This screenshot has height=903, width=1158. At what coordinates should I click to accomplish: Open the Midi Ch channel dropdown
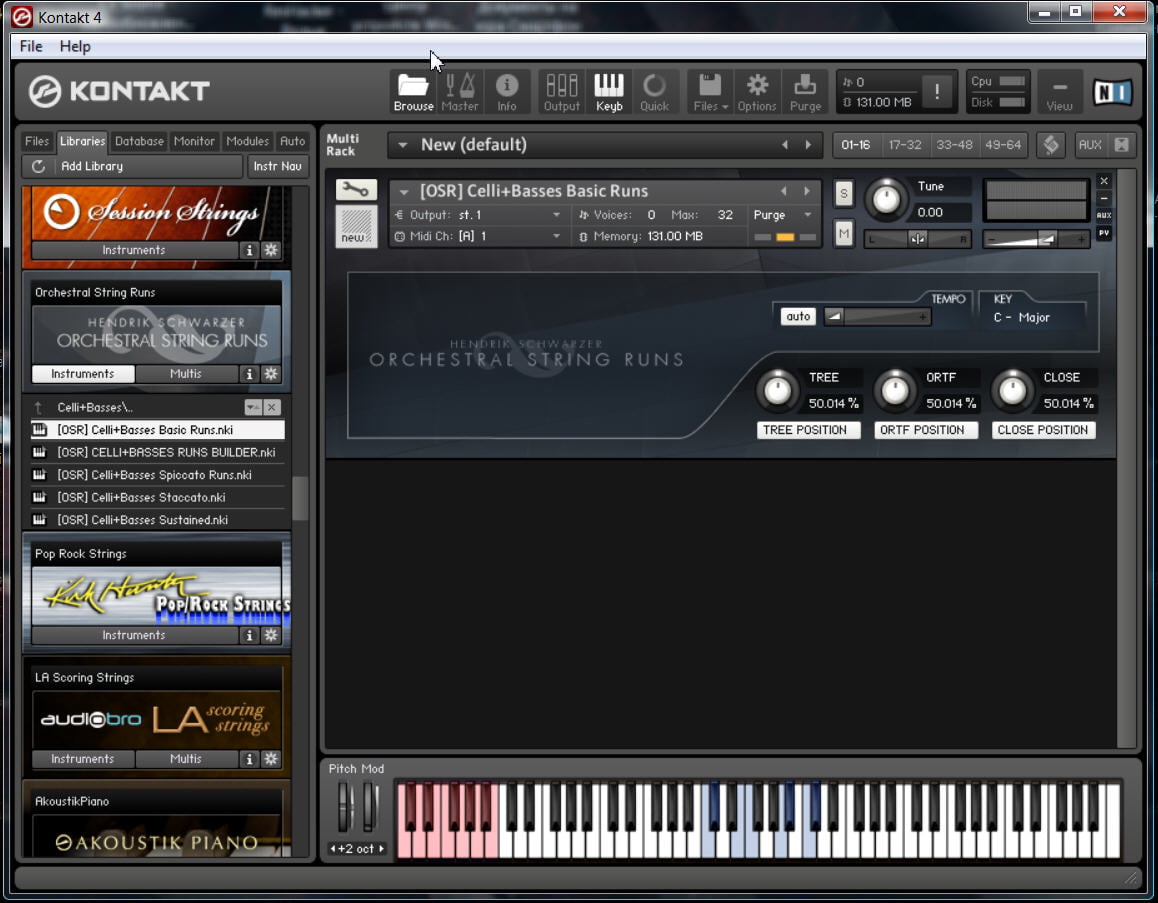[x=556, y=236]
